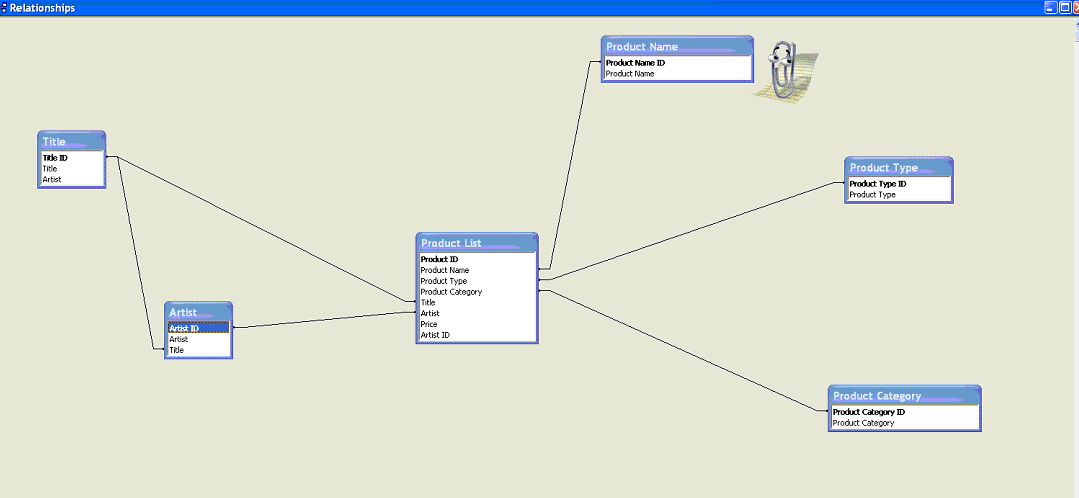This screenshot has height=498, width=1079.
Task: Select Product ID field in Product List
Action: click(x=477, y=259)
